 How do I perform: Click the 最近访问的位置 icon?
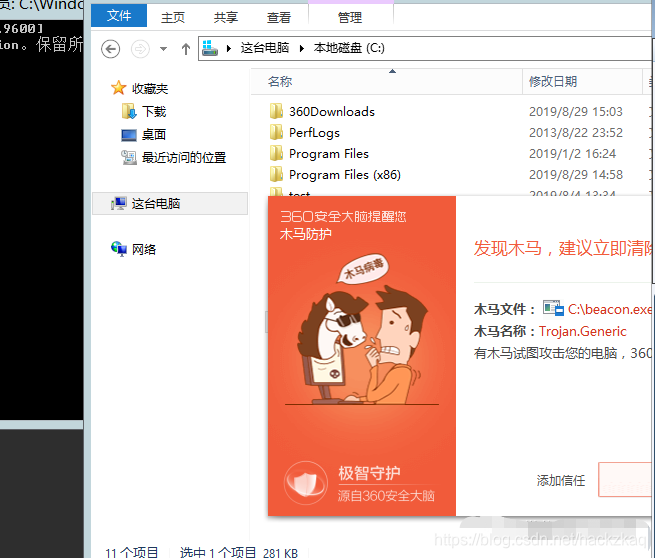click(x=129, y=157)
